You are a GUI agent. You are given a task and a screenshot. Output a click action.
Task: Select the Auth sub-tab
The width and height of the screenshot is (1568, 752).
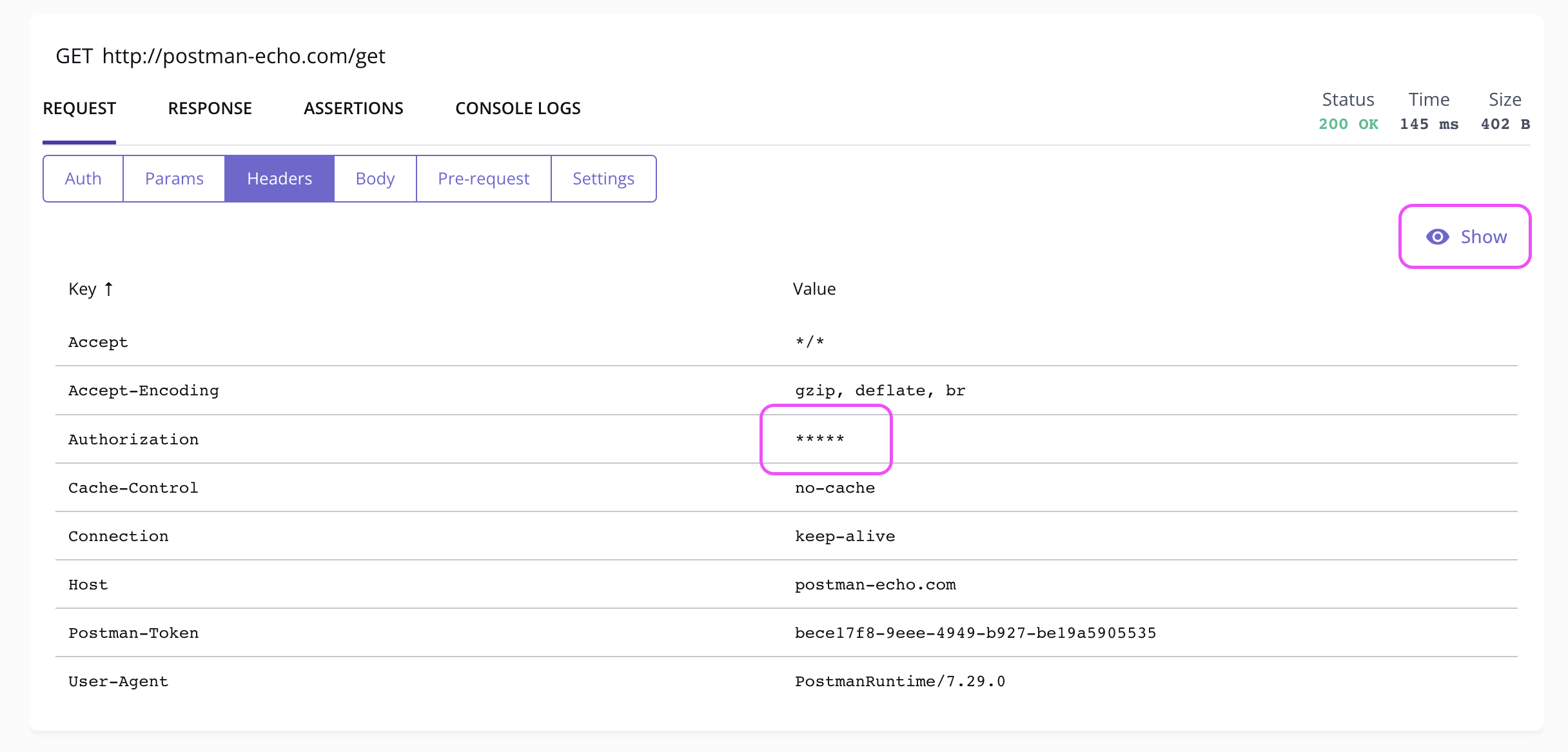click(83, 179)
